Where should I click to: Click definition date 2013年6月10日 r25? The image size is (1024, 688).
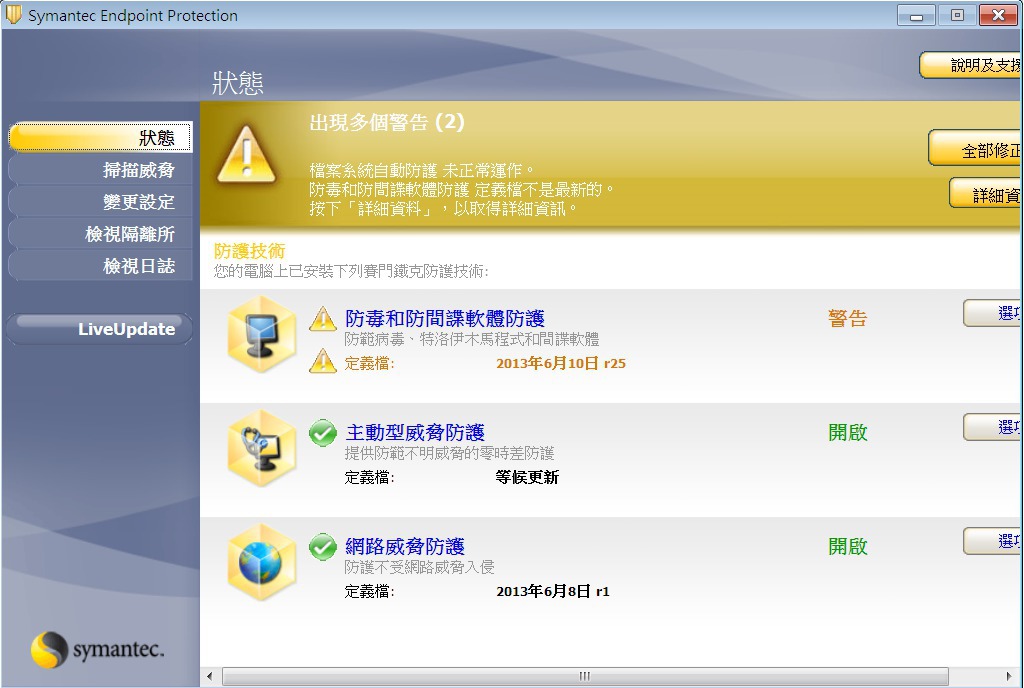tap(561, 364)
